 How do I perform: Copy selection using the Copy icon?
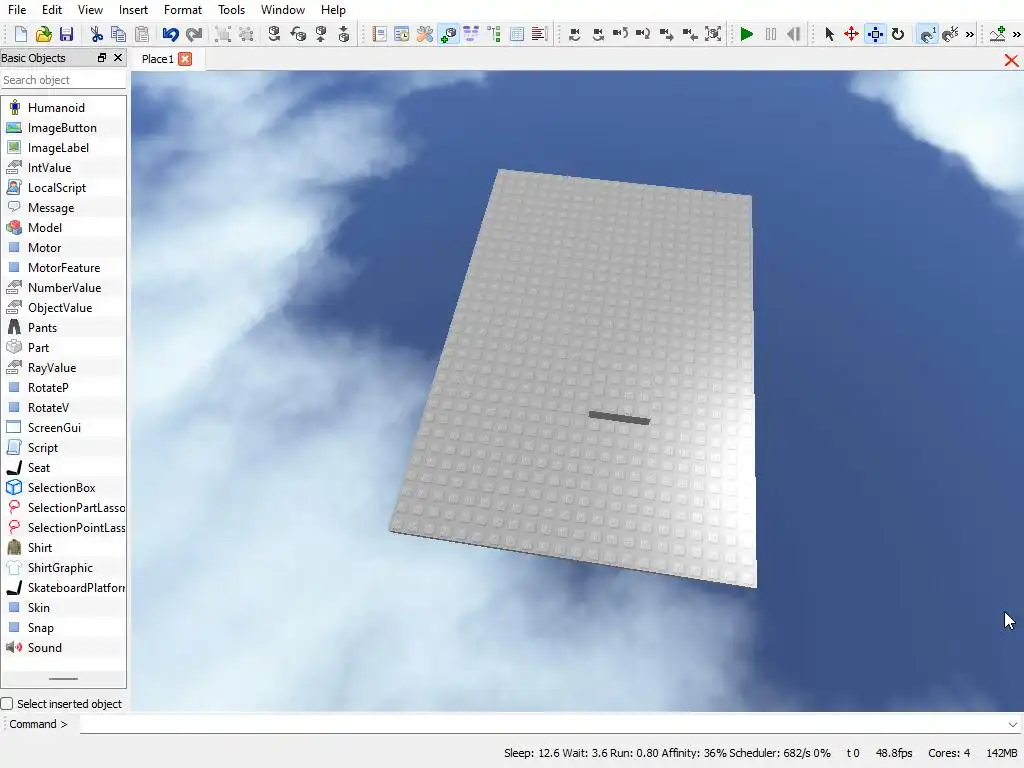coord(118,34)
